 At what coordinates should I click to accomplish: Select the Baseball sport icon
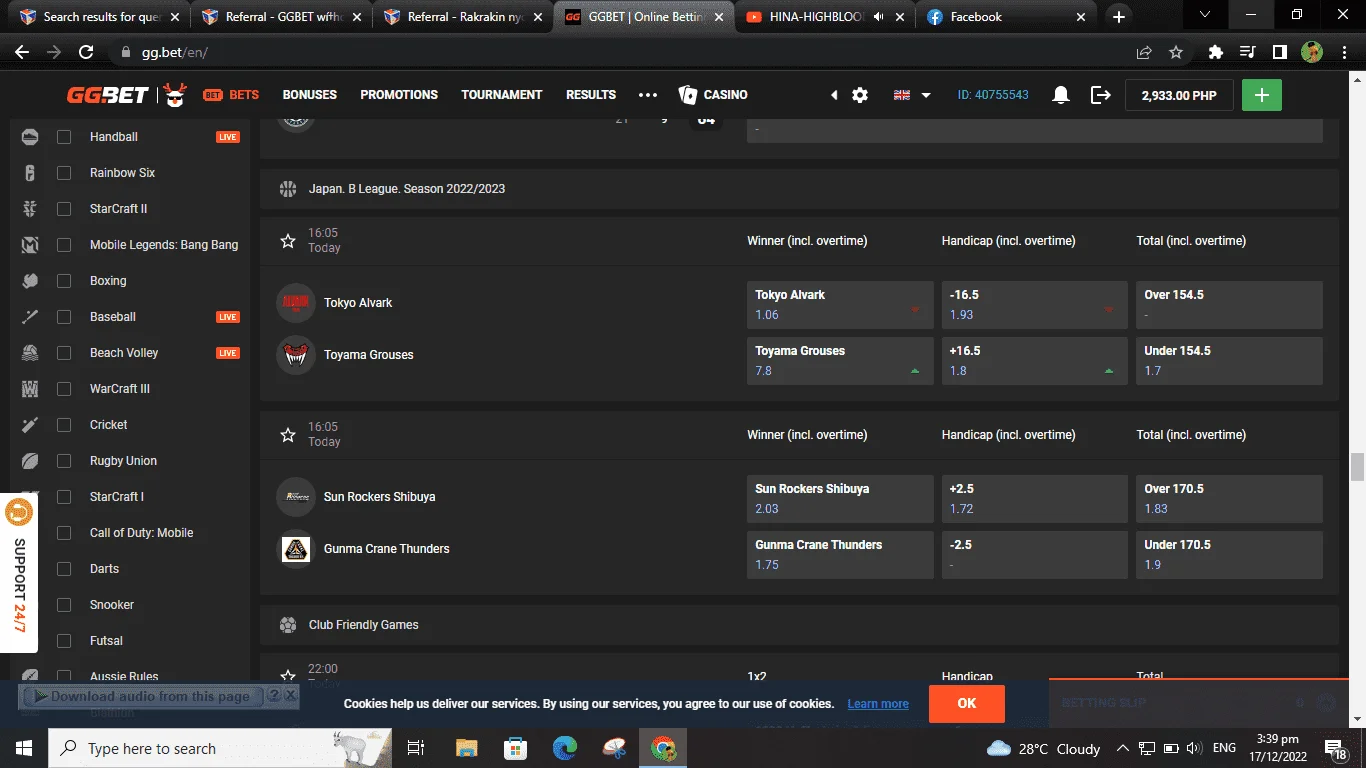coord(30,317)
